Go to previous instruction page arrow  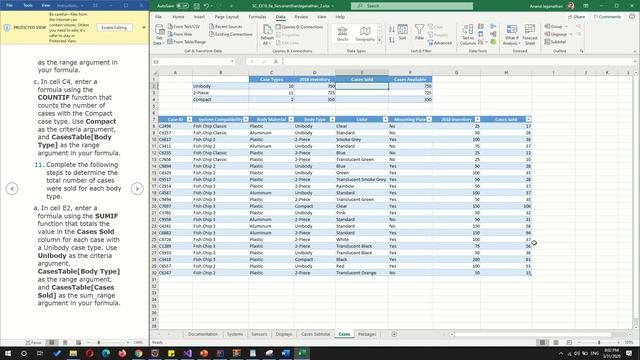pyautogui.click(x=12, y=189)
